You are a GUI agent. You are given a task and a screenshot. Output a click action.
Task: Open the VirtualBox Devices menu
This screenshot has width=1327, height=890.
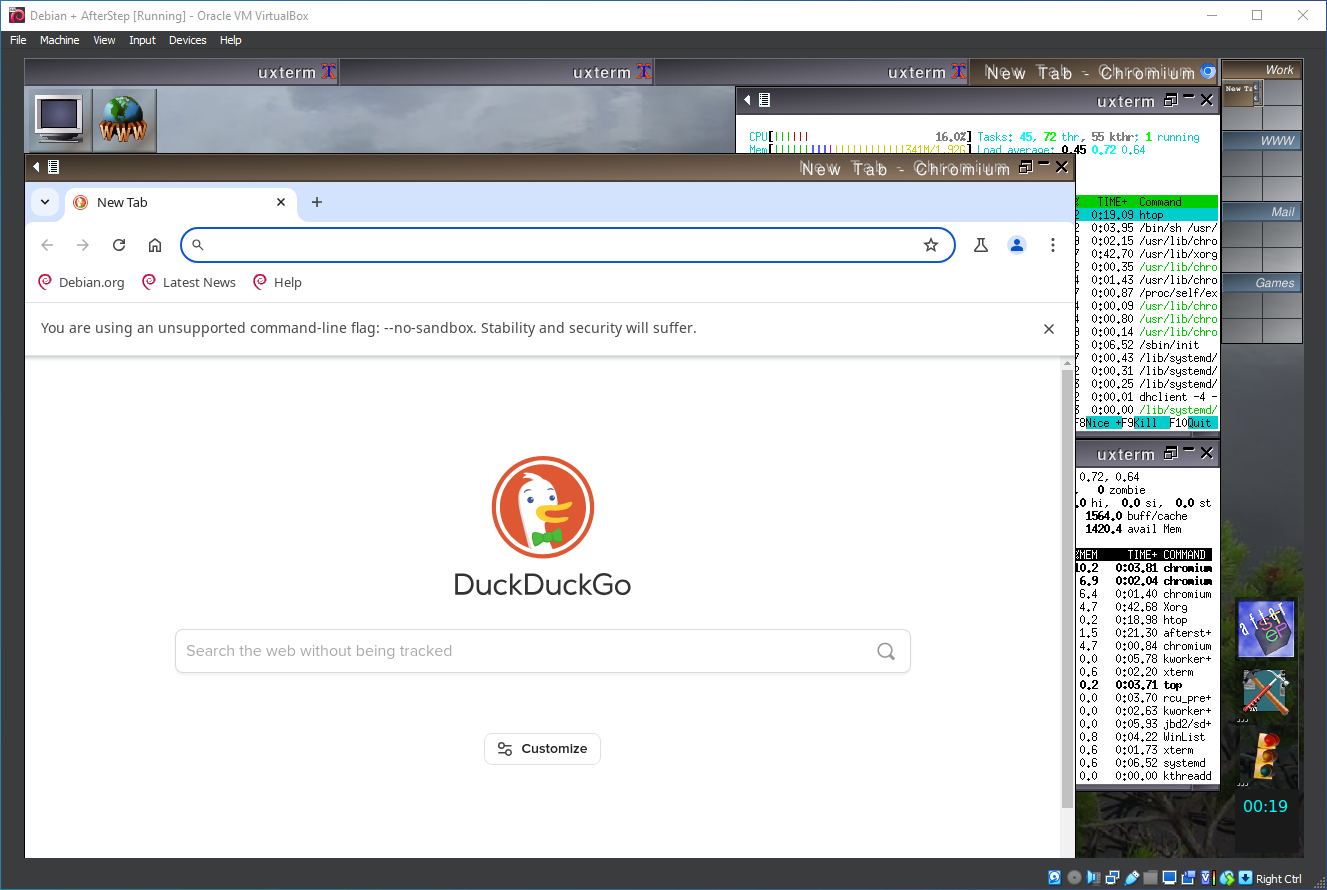pyautogui.click(x=187, y=40)
